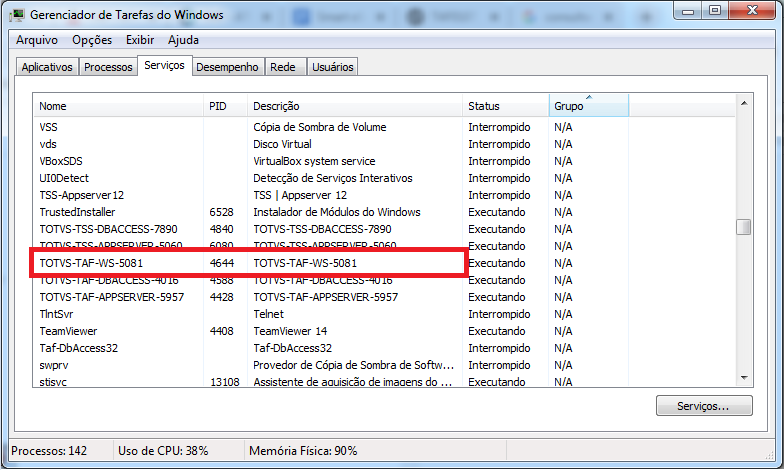Click the Serviços... button

coord(705,406)
